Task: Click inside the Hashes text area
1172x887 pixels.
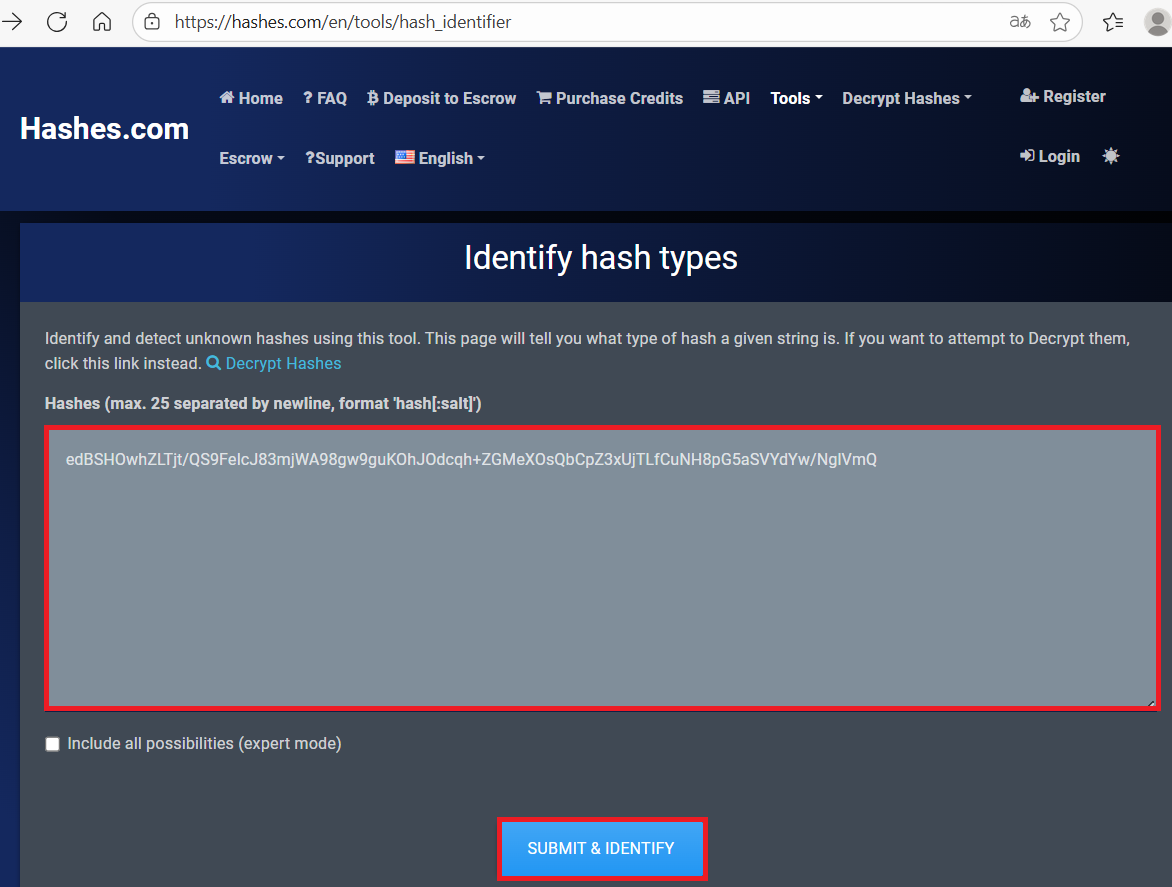Action: point(601,580)
